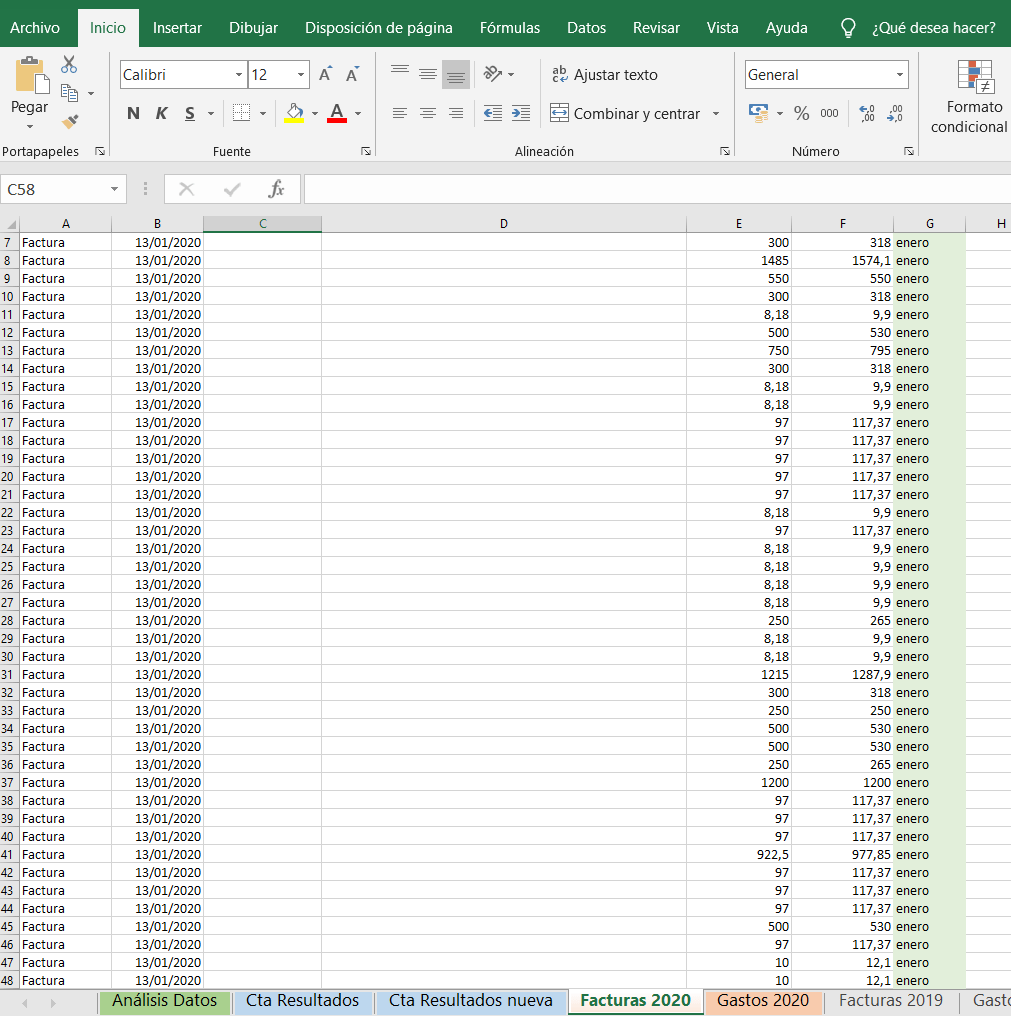Image resolution: width=1011 pixels, height=1016 pixels.
Task: Click the font color A icon
Action: tap(337, 113)
